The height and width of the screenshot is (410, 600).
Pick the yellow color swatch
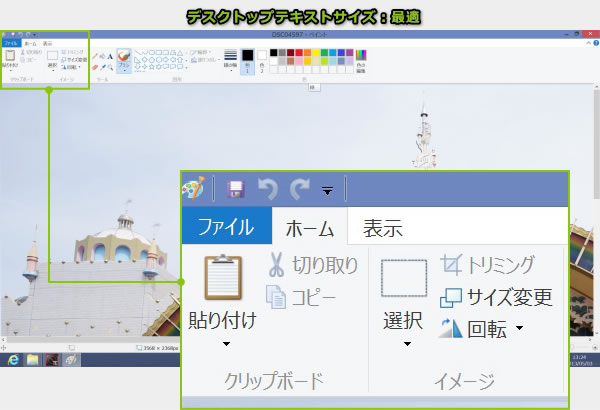pyautogui.click(x=316, y=53)
